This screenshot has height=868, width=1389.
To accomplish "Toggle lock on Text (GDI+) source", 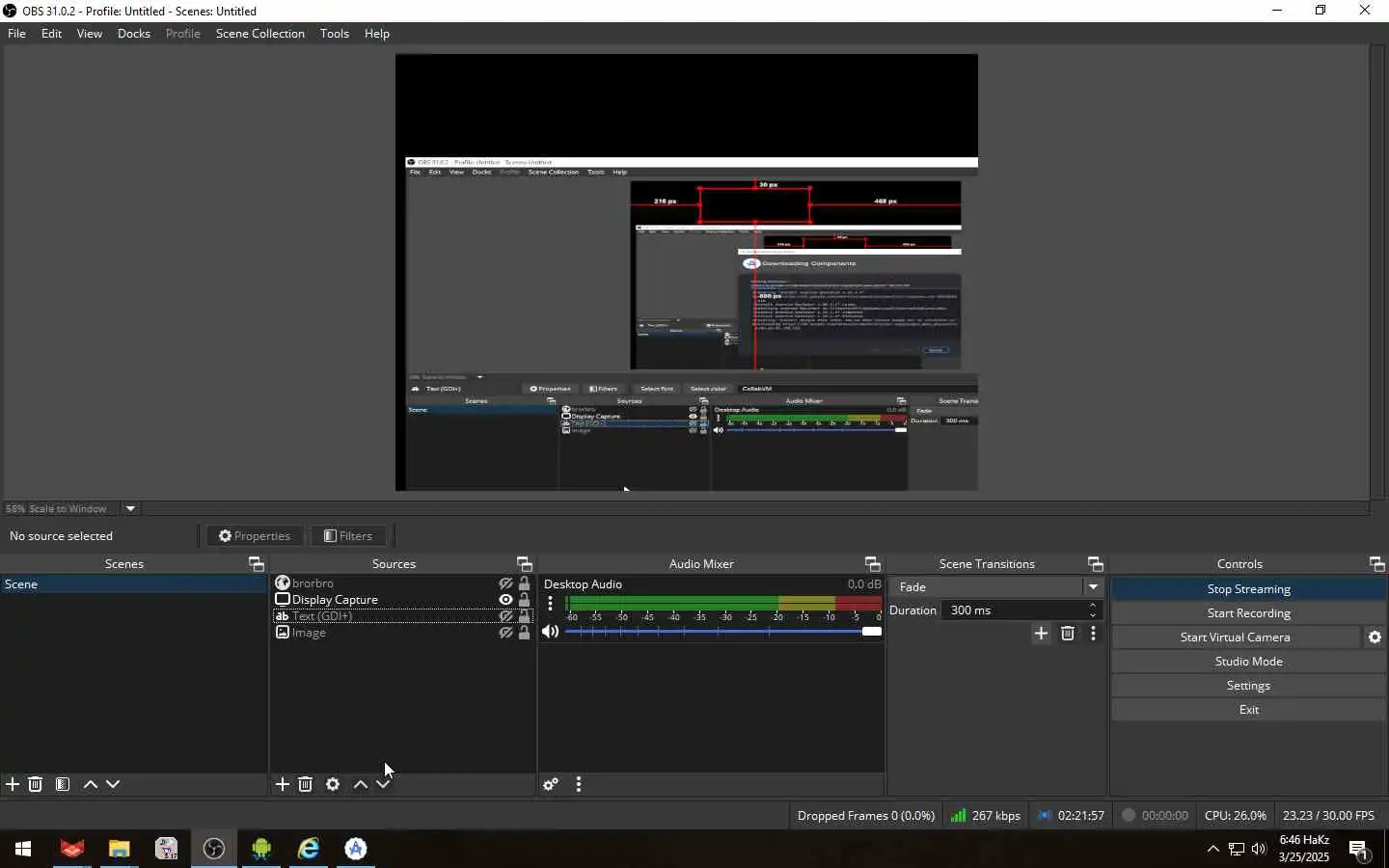I will point(525,616).
